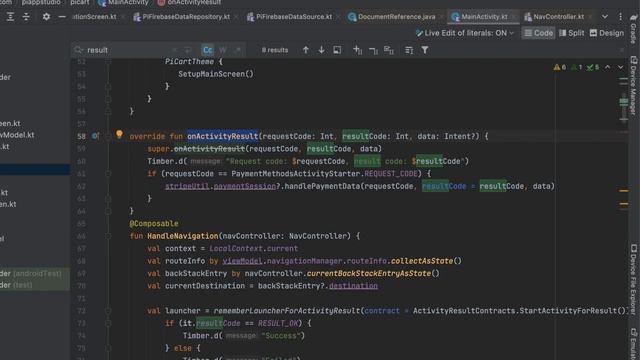
Task: Open the Emulator side panel
Action: pos(633,344)
